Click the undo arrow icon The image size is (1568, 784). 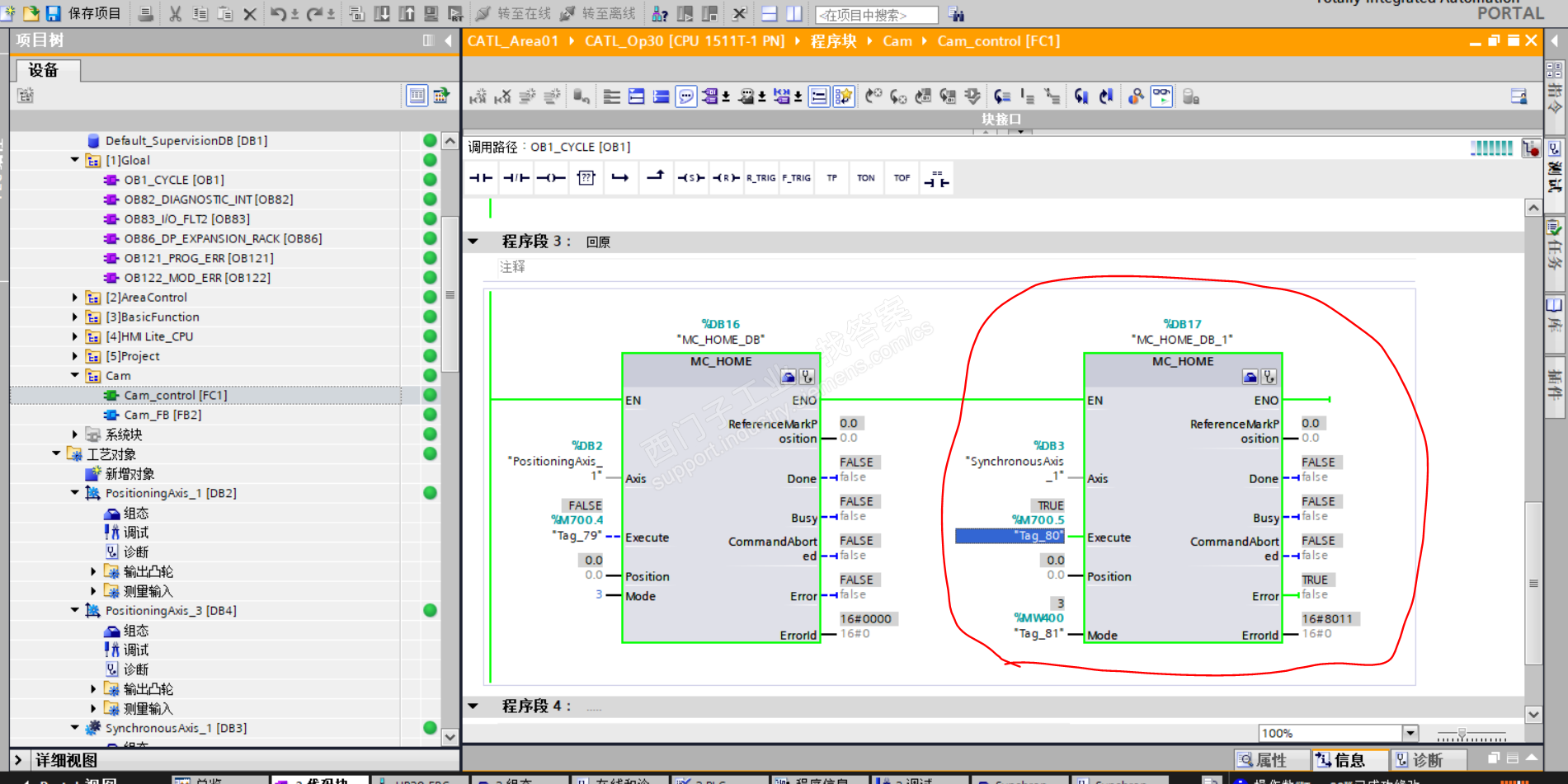(x=278, y=14)
